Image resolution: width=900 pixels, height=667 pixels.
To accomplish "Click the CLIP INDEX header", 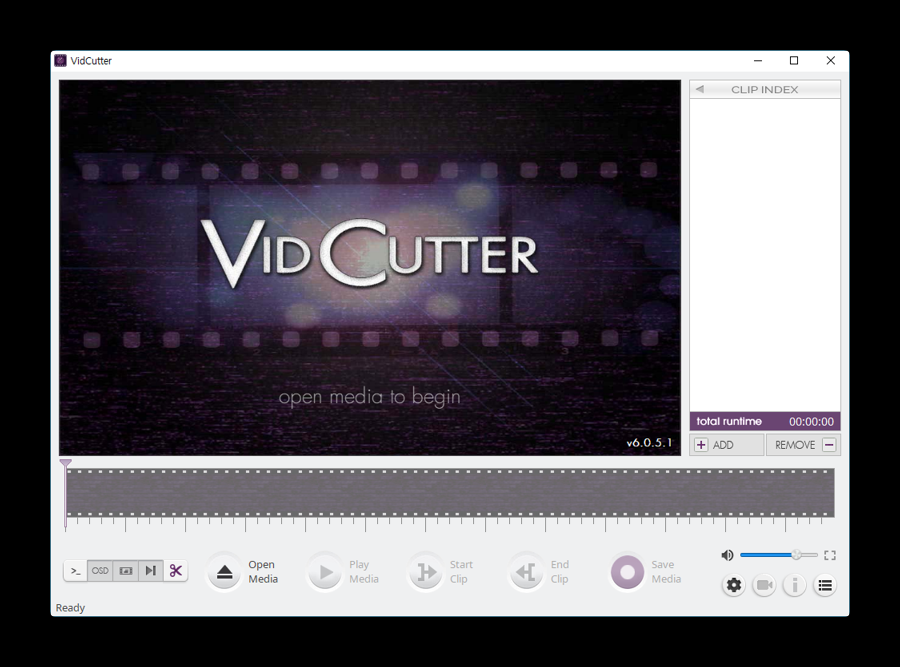I will point(765,90).
